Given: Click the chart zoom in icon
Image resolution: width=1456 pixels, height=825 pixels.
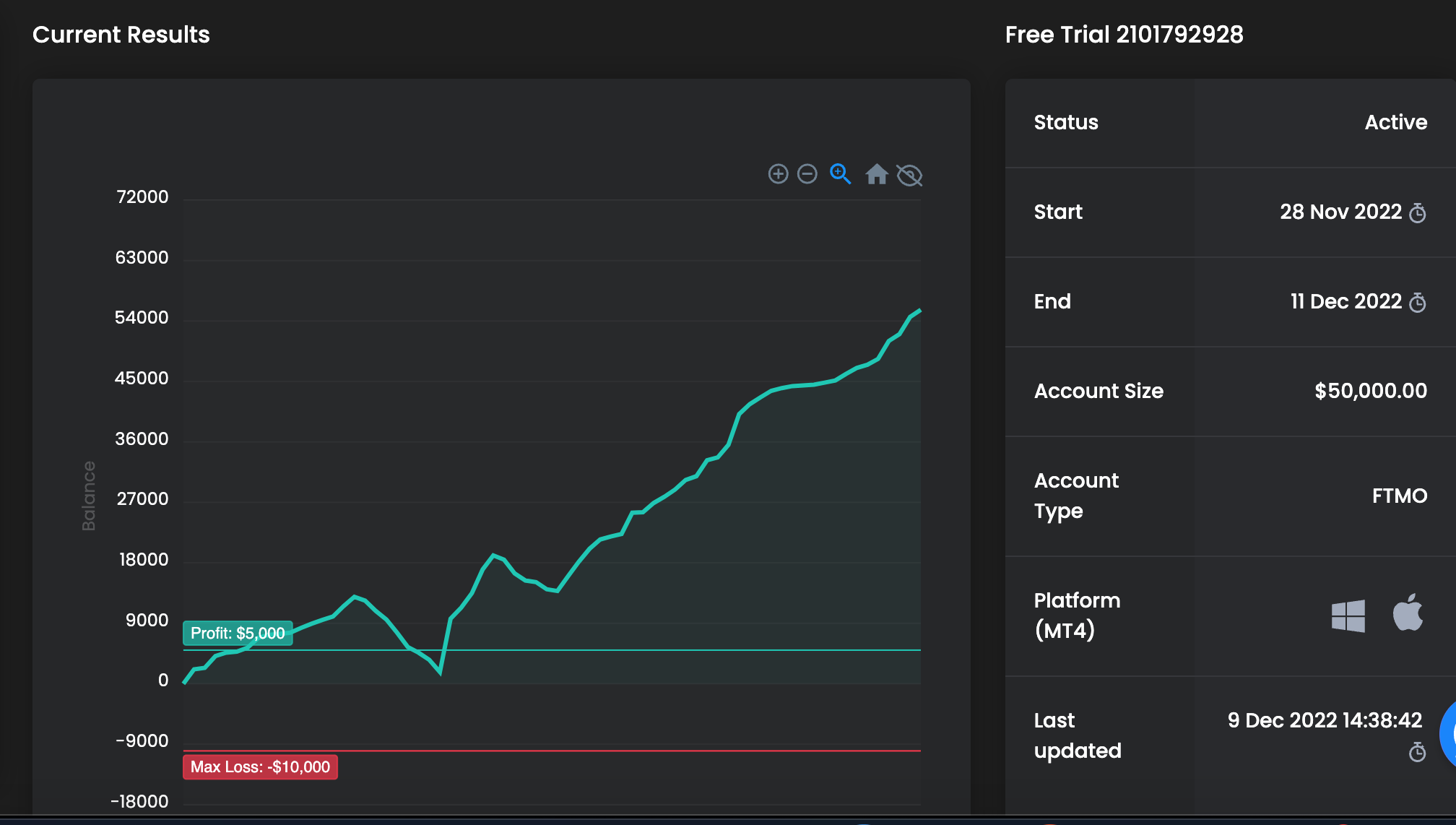Looking at the screenshot, I should coord(778,174).
